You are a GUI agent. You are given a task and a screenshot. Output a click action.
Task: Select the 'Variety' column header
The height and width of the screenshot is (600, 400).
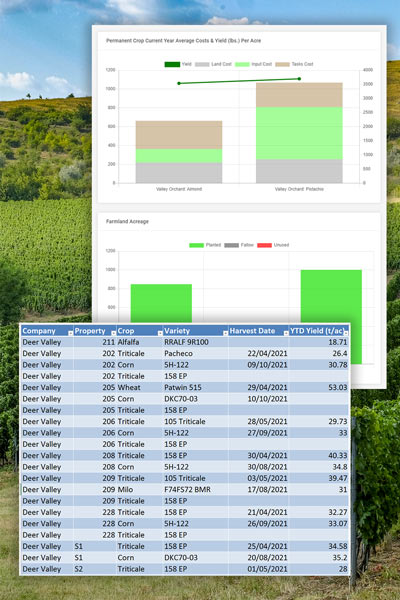[x=196, y=331]
